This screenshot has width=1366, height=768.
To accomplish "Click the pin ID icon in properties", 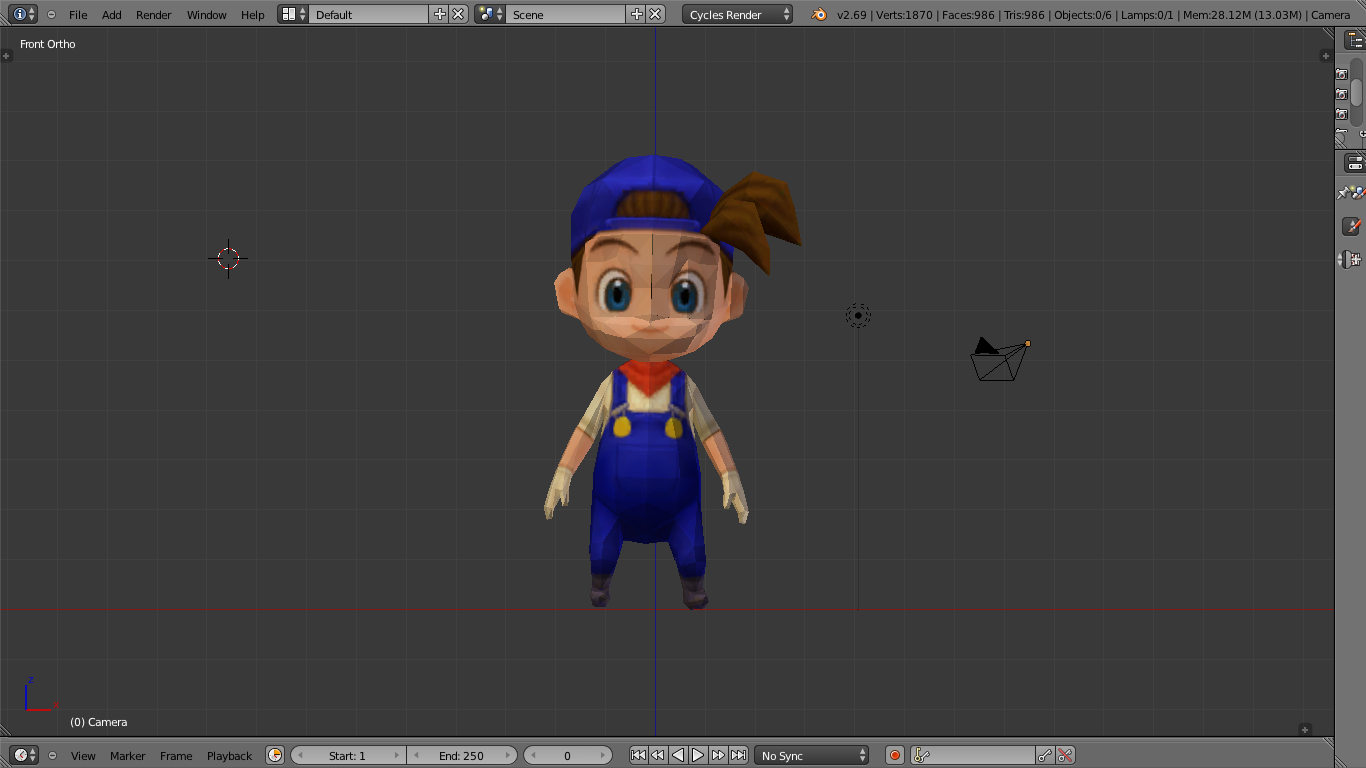I will click(1344, 193).
